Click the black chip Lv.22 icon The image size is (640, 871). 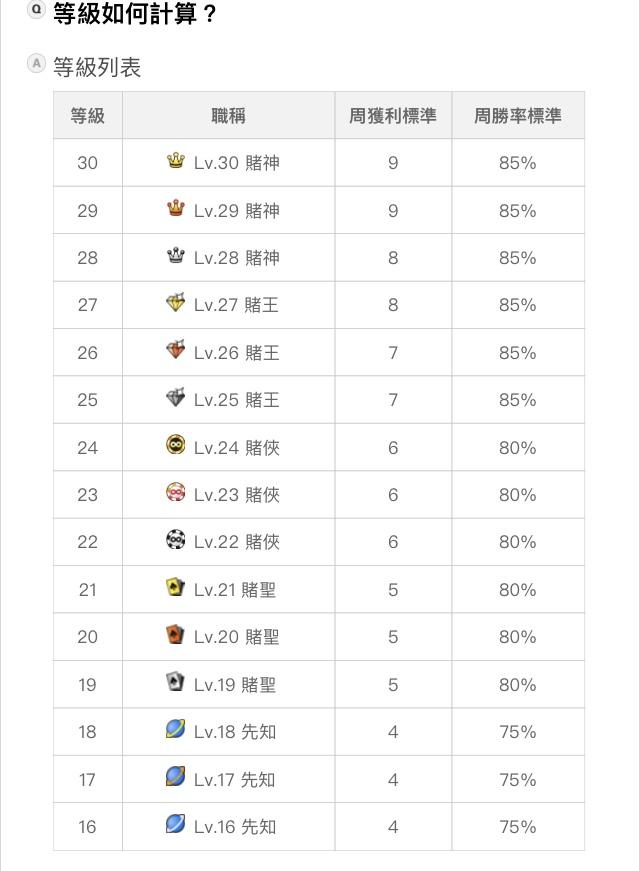(x=176, y=539)
